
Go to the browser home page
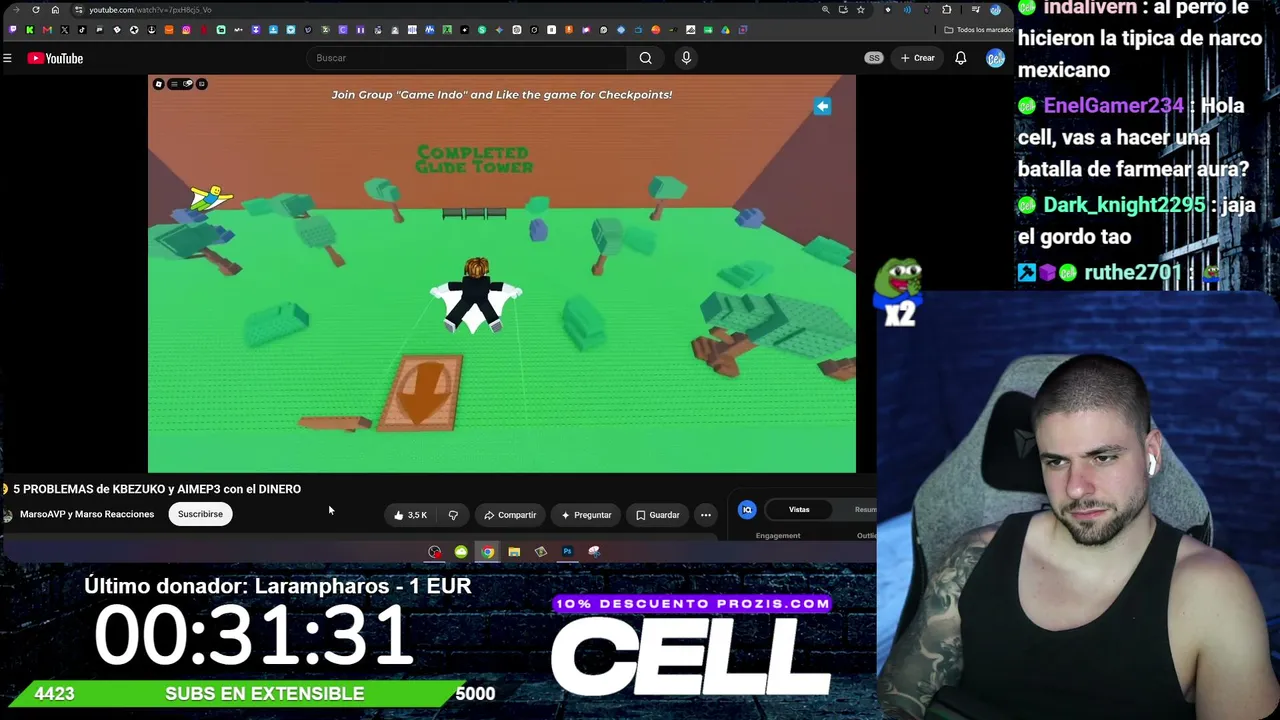click(55, 10)
